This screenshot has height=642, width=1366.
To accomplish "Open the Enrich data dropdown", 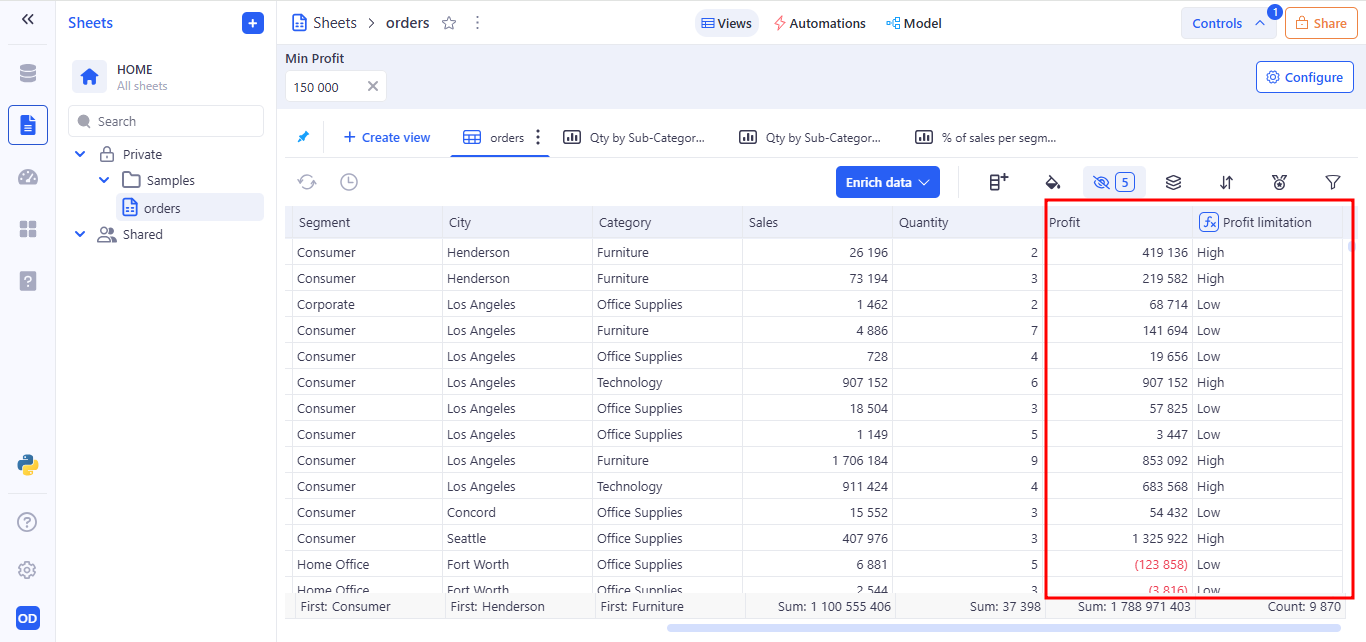I will (x=887, y=182).
